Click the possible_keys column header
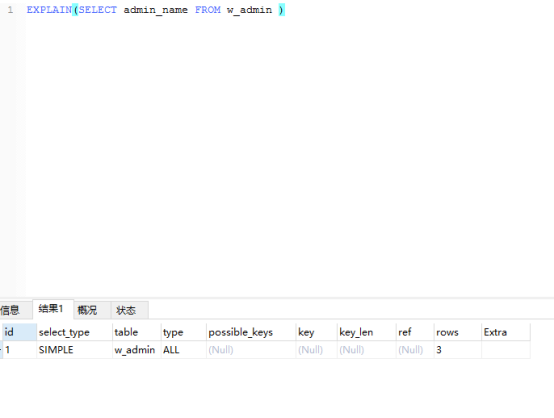Image resolution: width=554 pixels, height=418 pixels. click(x=251, y=332)
